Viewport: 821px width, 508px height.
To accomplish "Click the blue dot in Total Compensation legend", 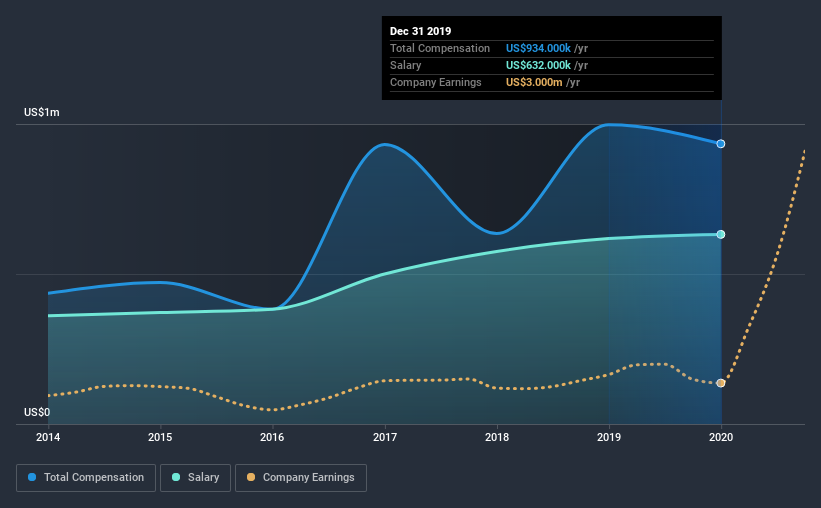I will pos(32,477).
